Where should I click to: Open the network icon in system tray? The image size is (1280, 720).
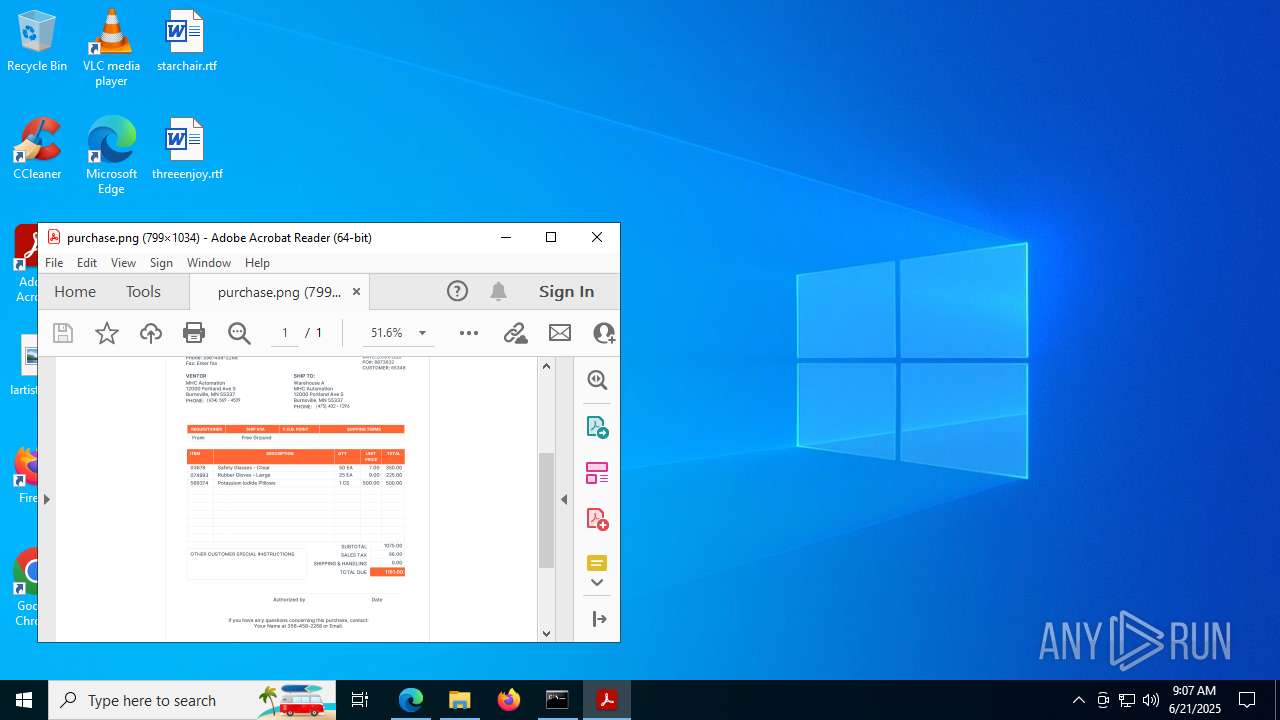[1127, 700]
